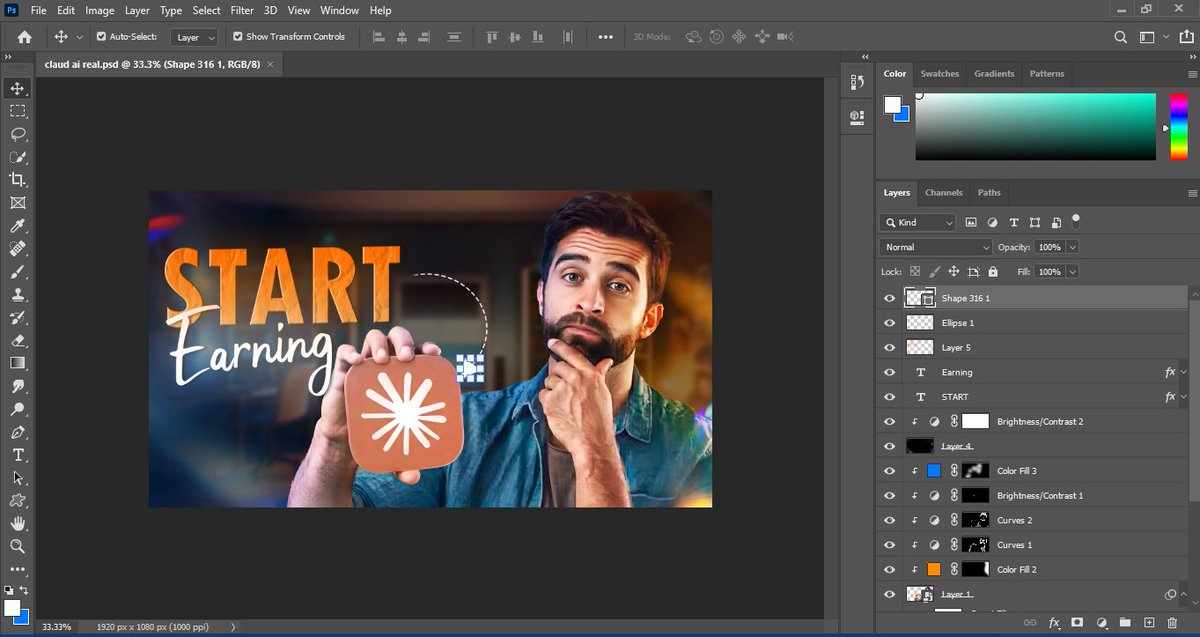Screen dimensions: 1200x637
Task: Switch to the Gradients tab
Action: (994, 74)
